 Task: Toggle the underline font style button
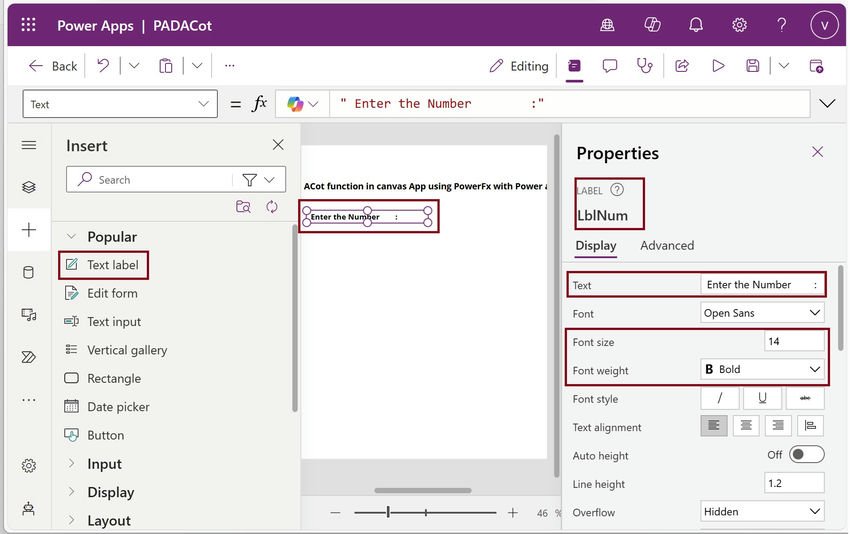[x=762, y=398]
